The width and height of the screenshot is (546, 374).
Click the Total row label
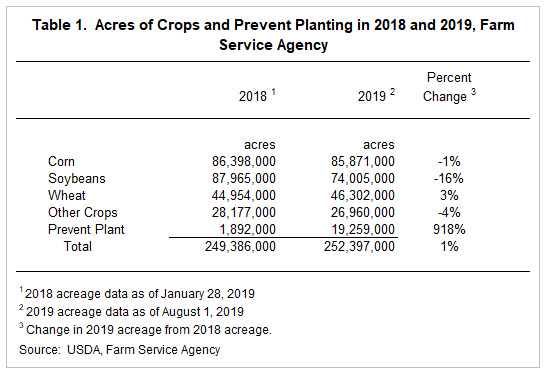point(78,247)
